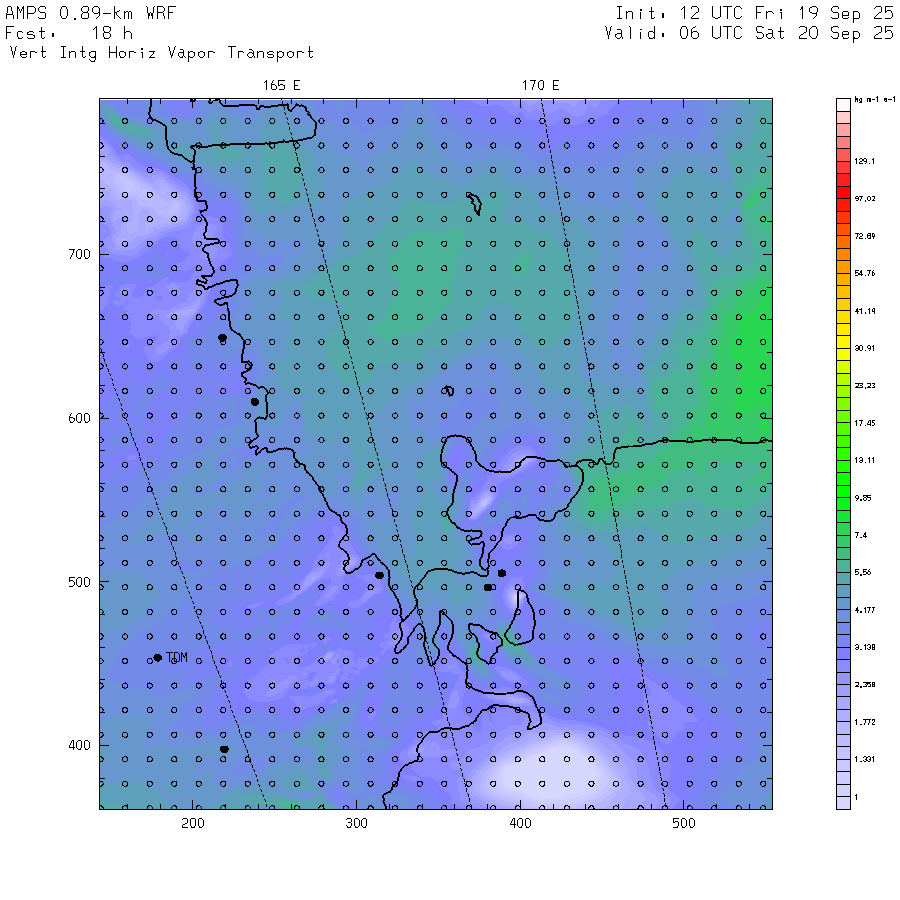The height and width of the screenshot is (900, 900).
Task: Click legend value '41.19'
Action: click(864, 311)
